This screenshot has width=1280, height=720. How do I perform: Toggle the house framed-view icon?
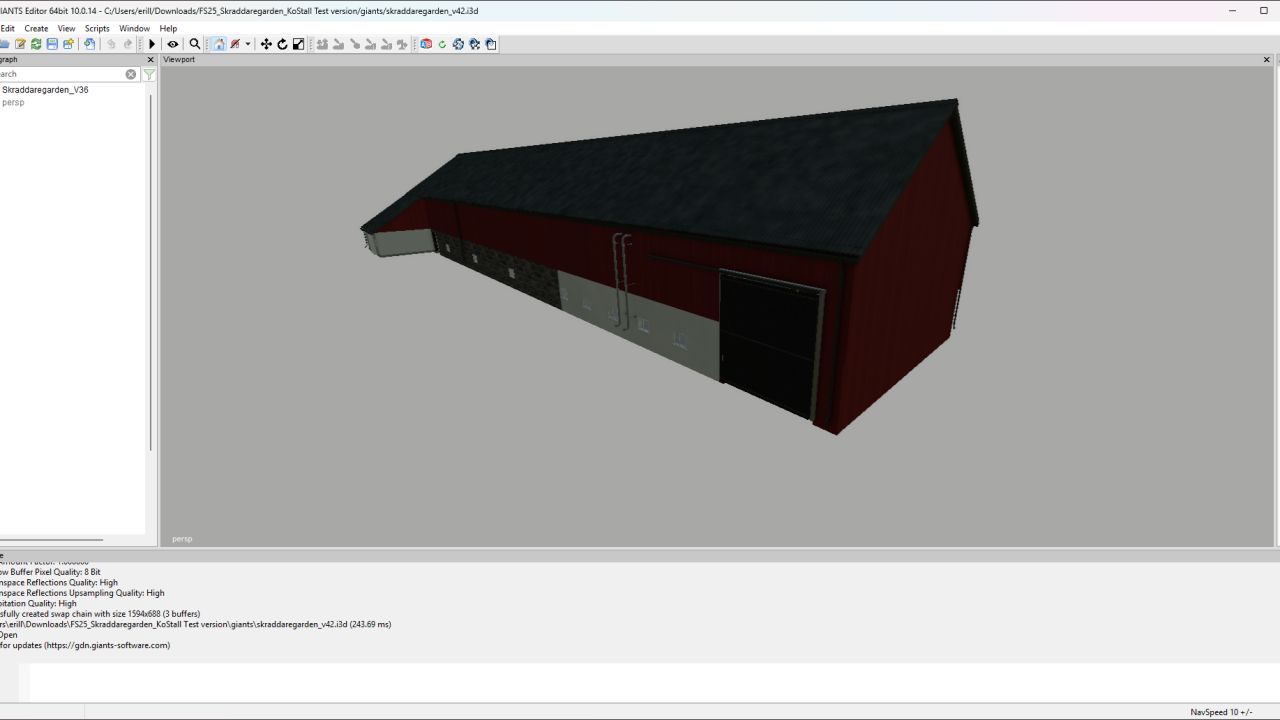[219, 44]
